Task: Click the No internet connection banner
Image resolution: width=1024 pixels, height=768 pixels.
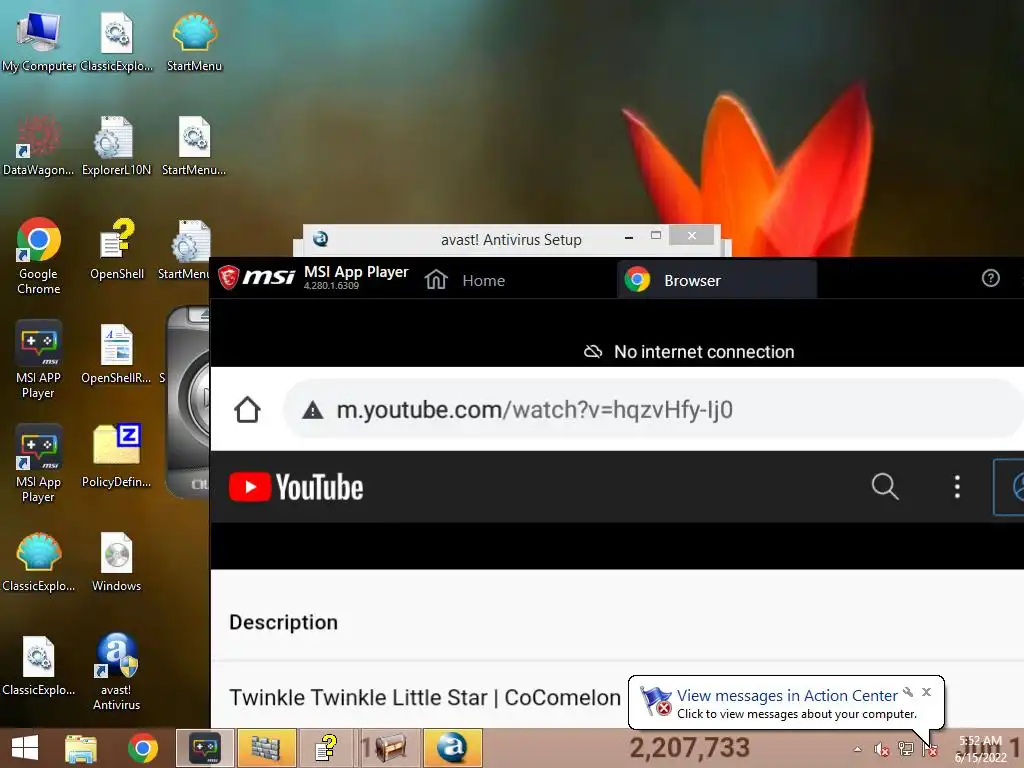Action: click(x=688, y=352)
